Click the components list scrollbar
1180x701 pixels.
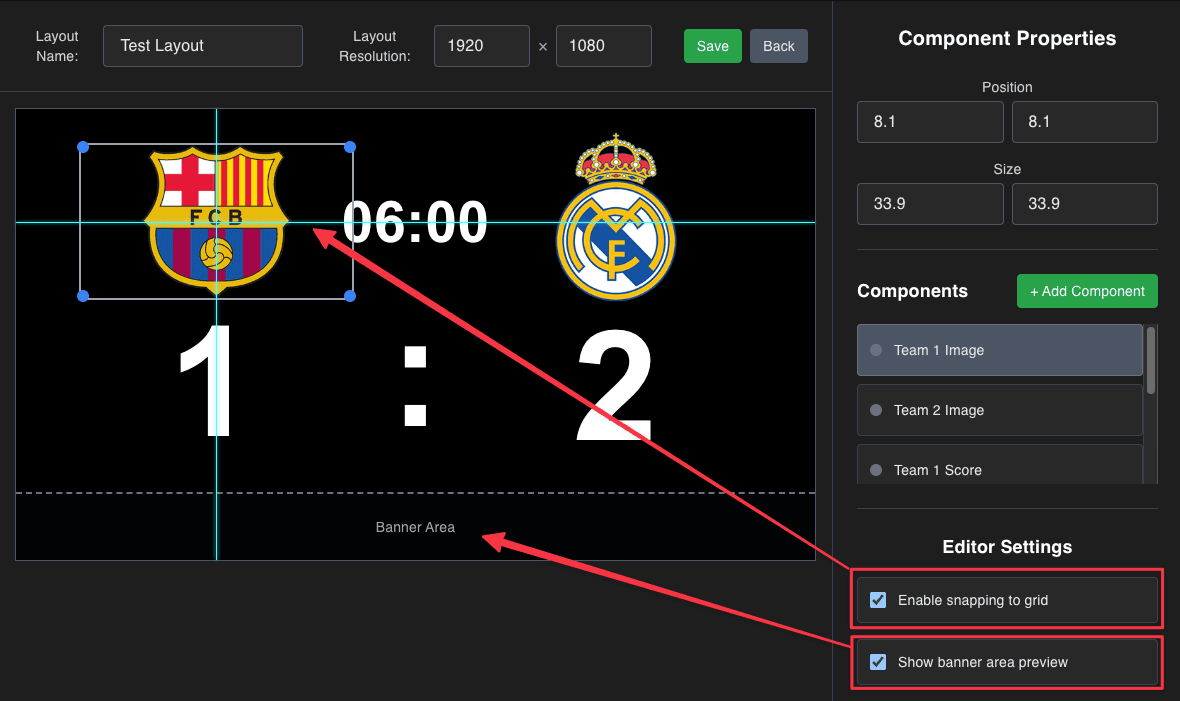(x=1151, y=360)
